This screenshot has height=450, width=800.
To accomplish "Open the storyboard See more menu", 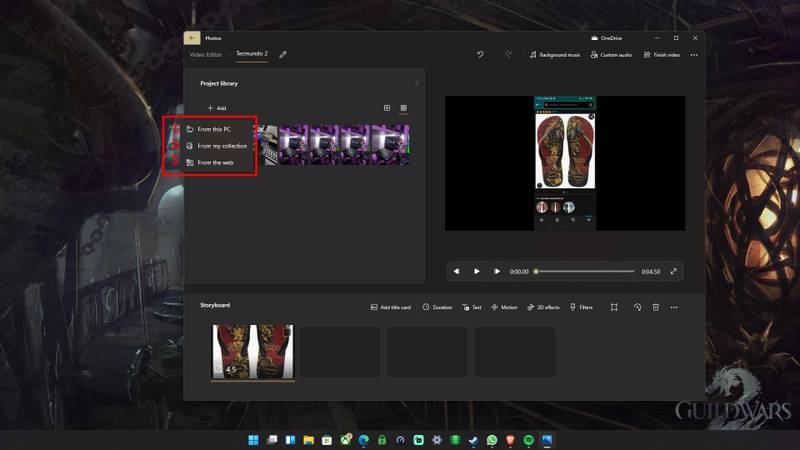I will (674, 307).
